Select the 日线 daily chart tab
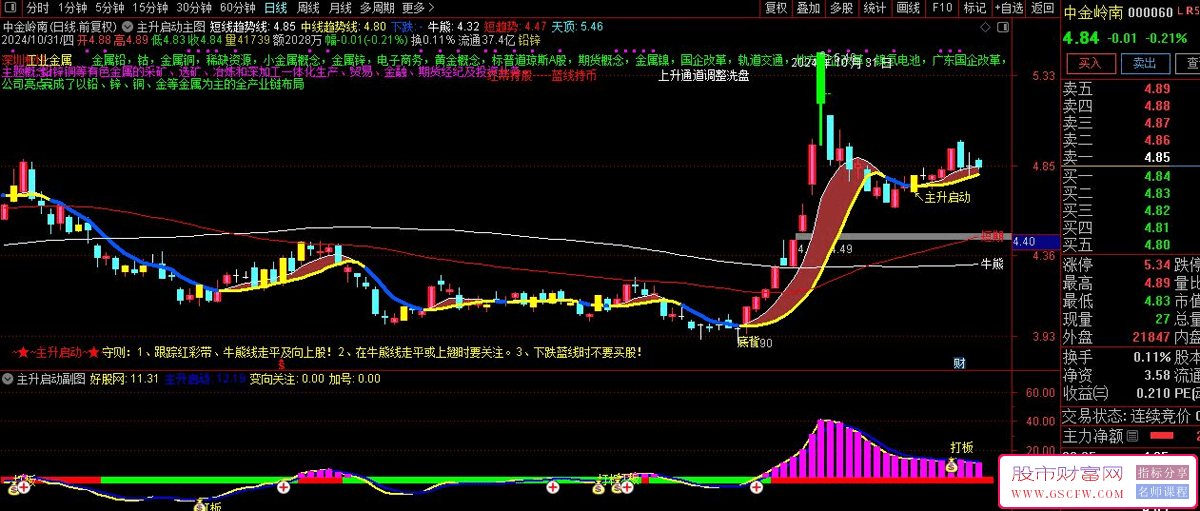The width and height of the screenshot is (1200, 511). [275, 7]
